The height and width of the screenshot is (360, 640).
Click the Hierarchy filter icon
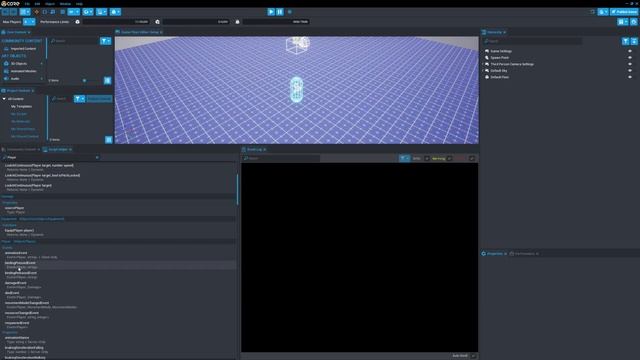click(625, 41)
